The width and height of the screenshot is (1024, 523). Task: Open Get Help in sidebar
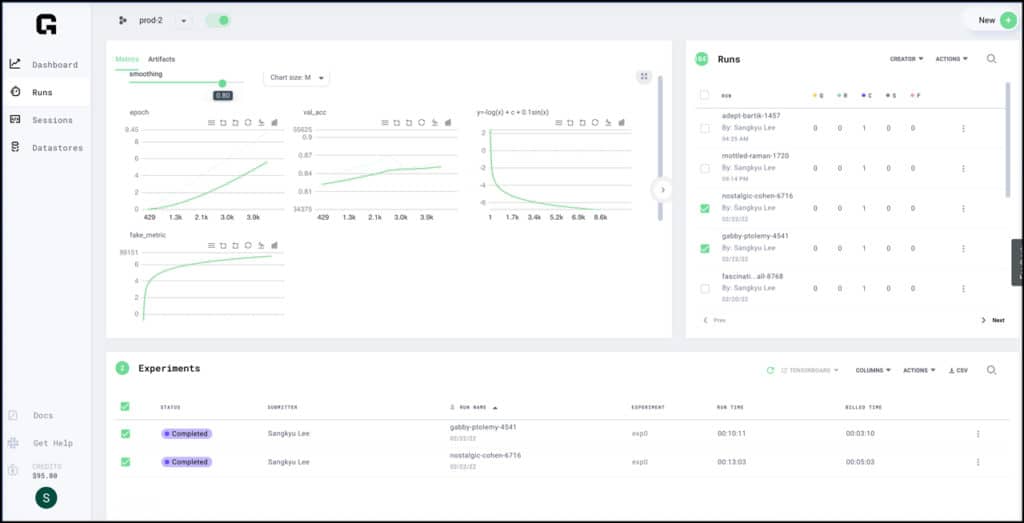pos(40,443)
